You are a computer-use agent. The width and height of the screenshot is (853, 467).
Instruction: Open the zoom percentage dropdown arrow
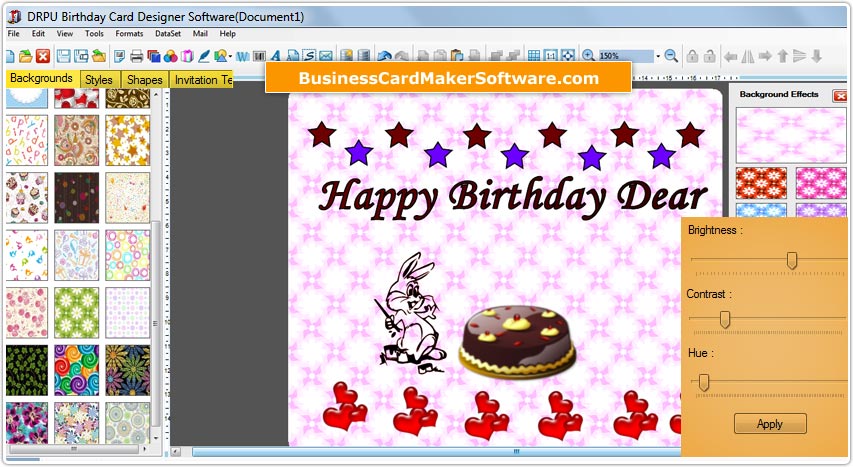(658, 56)
